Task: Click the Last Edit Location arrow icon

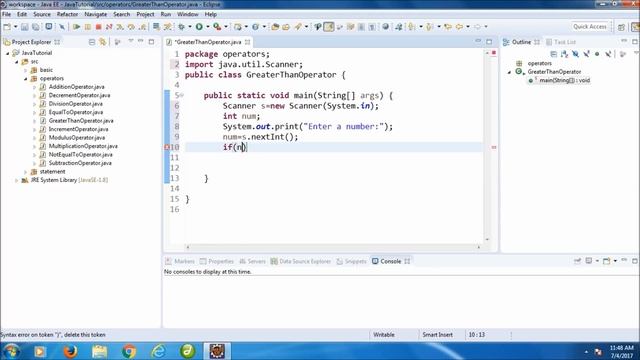Action: [448, 27]
